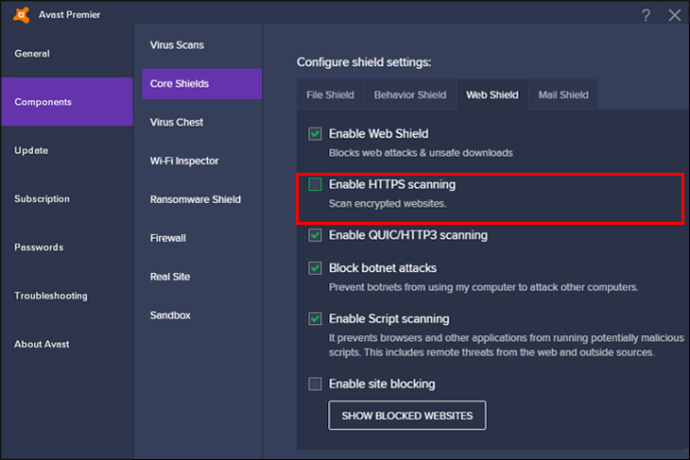Check Enable site blocking option

tap(315, 384)
